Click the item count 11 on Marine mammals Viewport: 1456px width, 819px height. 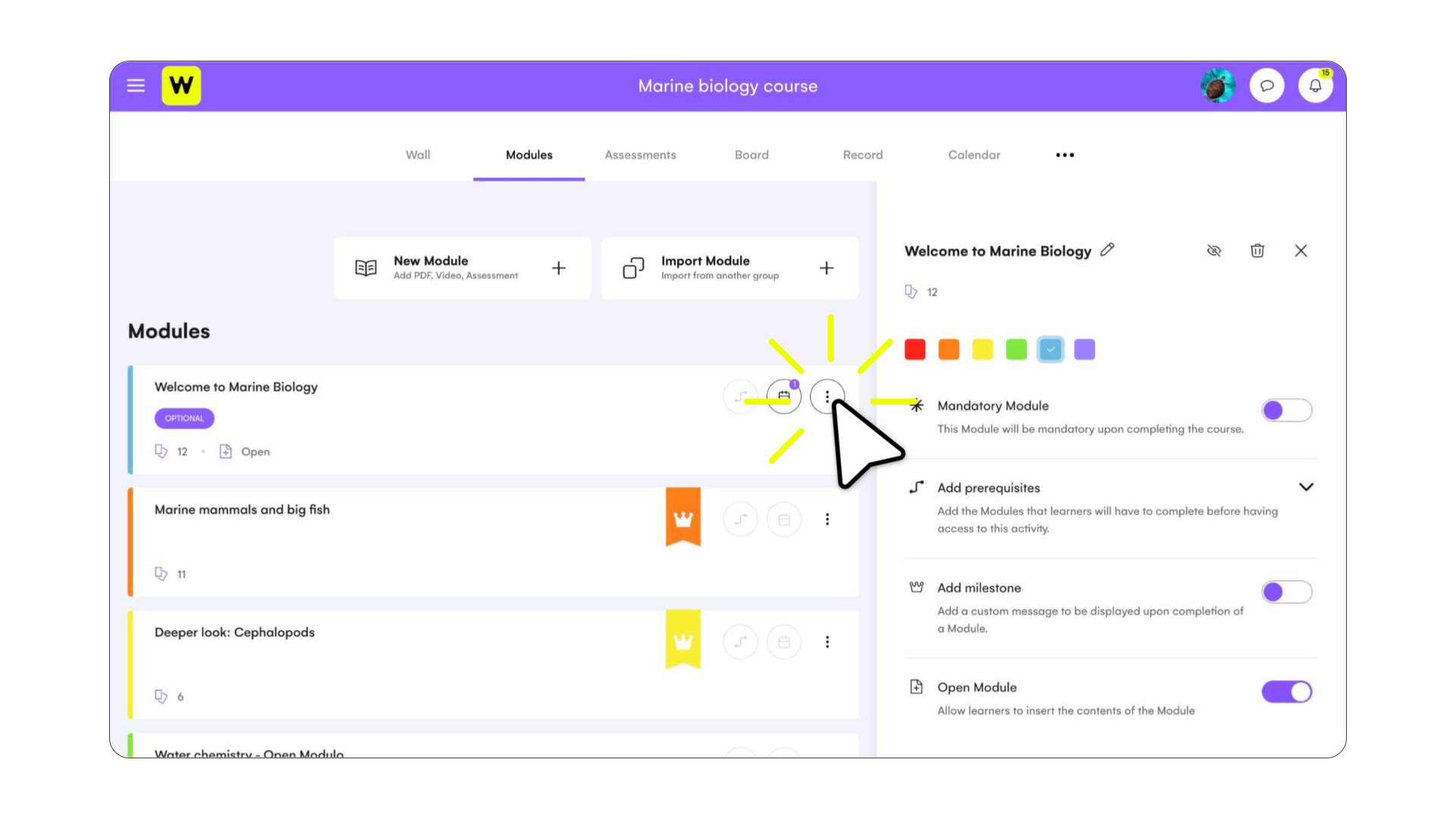181,574
